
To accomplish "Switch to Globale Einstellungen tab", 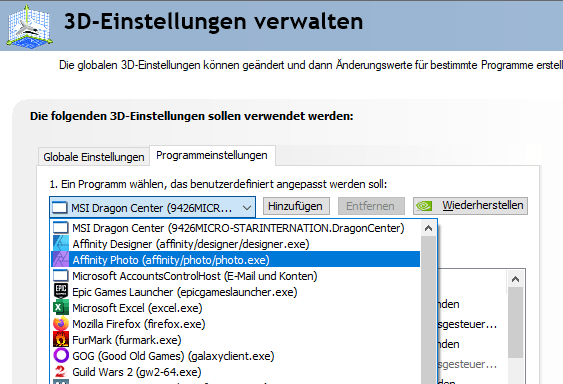I will pyautogui.click(x=93, y=157).
